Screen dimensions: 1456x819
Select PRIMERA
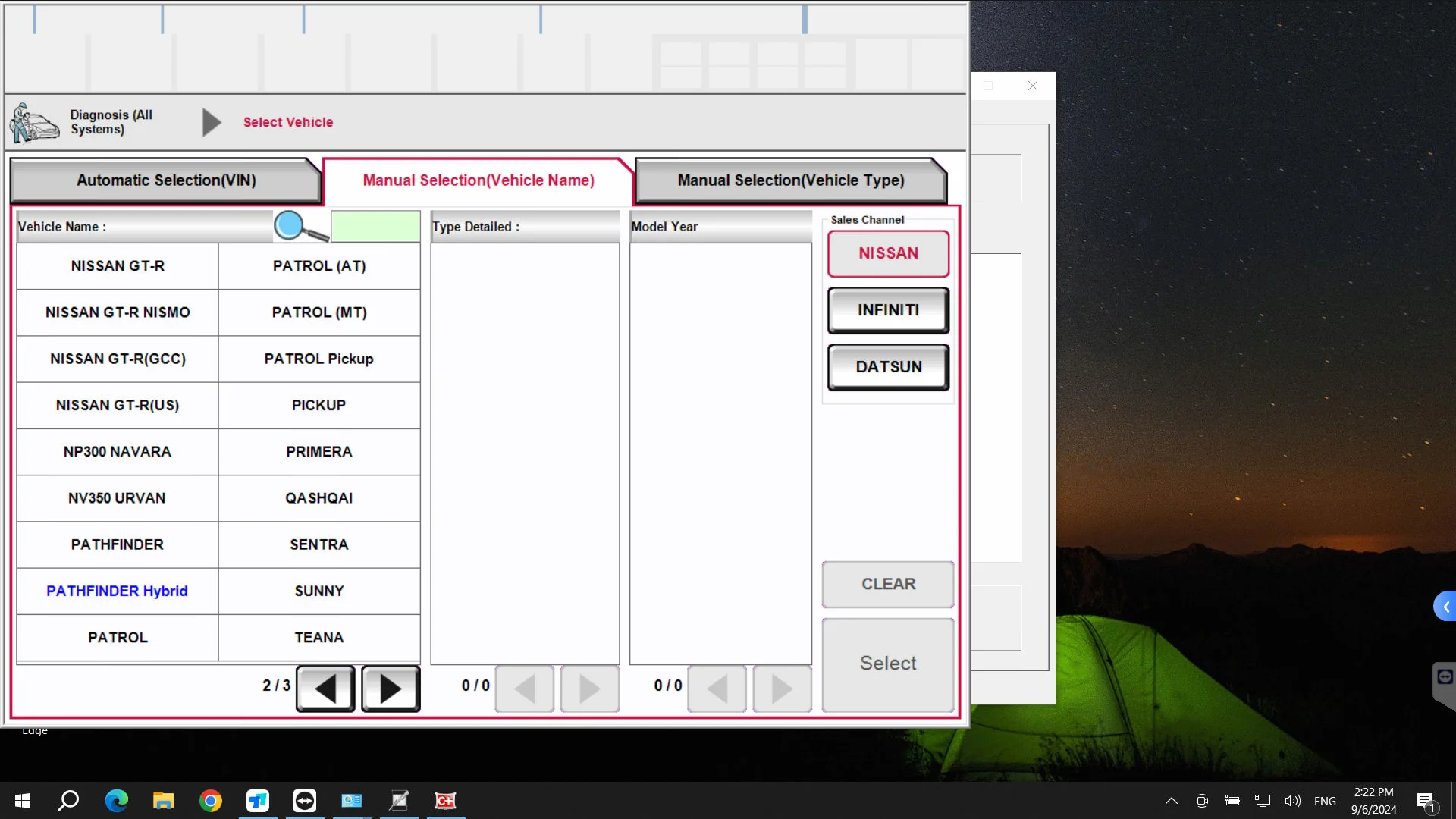pos(319,452)
